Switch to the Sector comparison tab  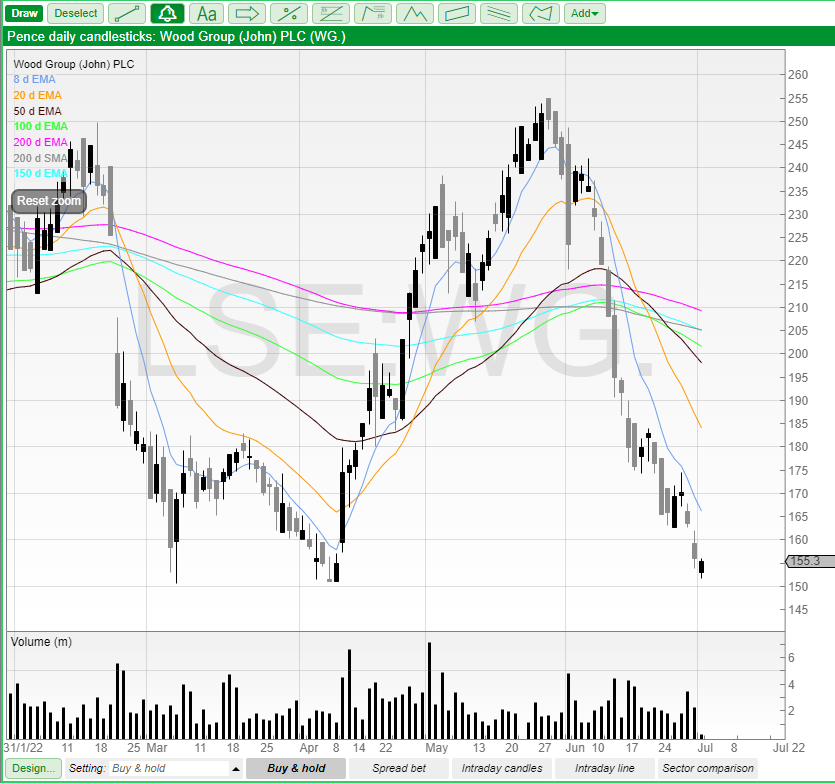(x=708, y=769)
